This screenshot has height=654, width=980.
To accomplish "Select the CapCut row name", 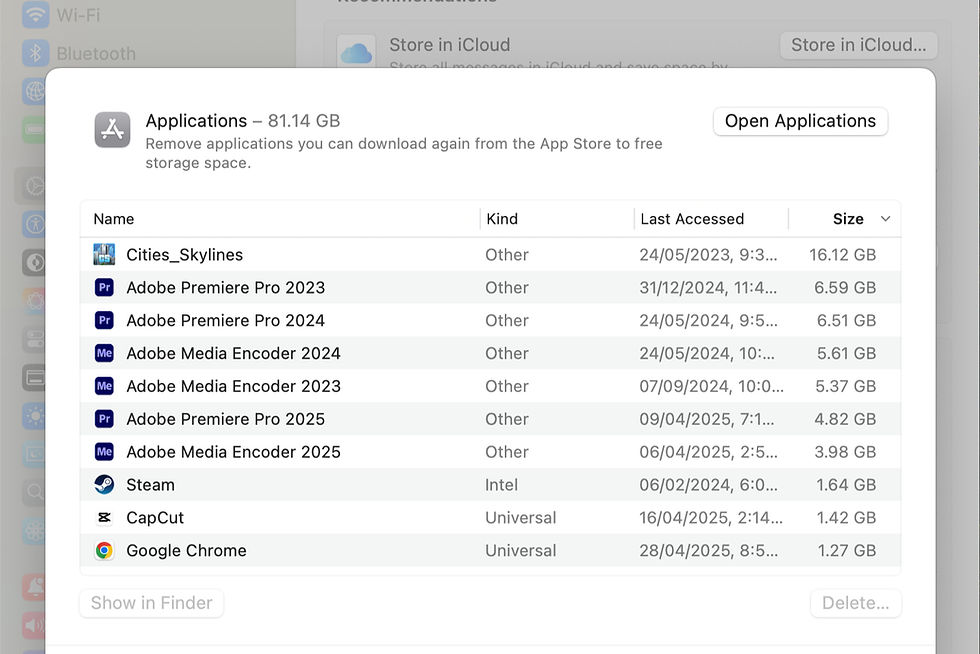I will point(155,518).
